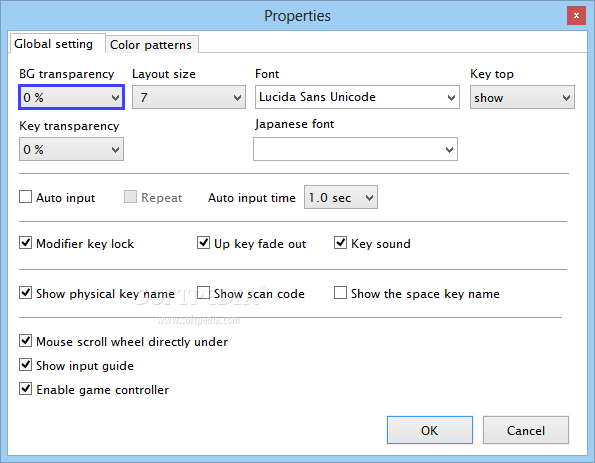Expand the Layout size dropdown
Image resolution: width=595 pixels, height=463 pixels.
[189, 98]
